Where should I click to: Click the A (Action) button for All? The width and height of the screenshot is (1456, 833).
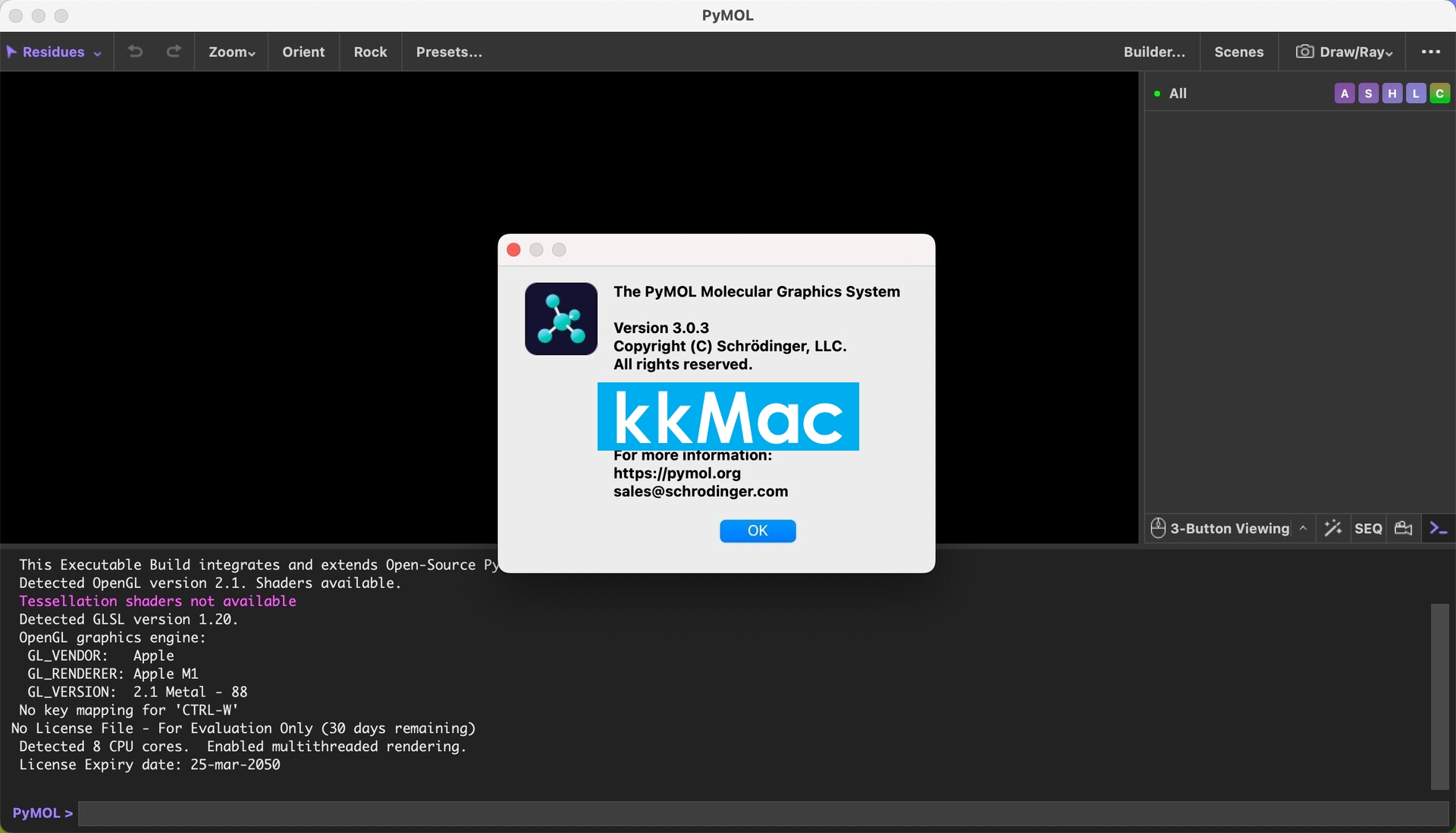point(1345,93)
